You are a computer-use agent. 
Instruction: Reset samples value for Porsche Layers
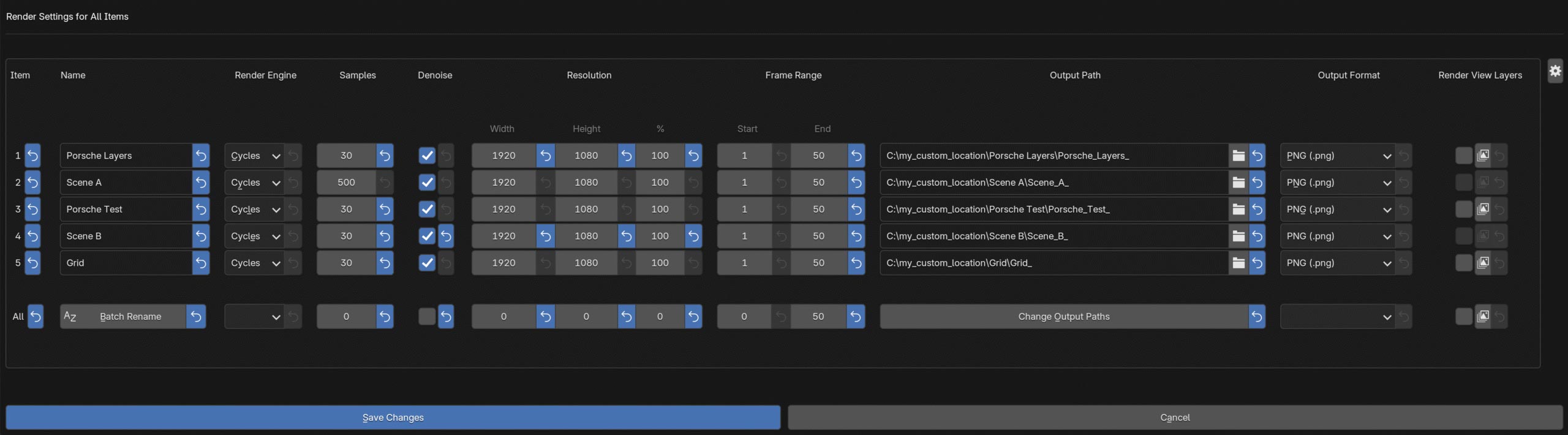tap(385, 156)
